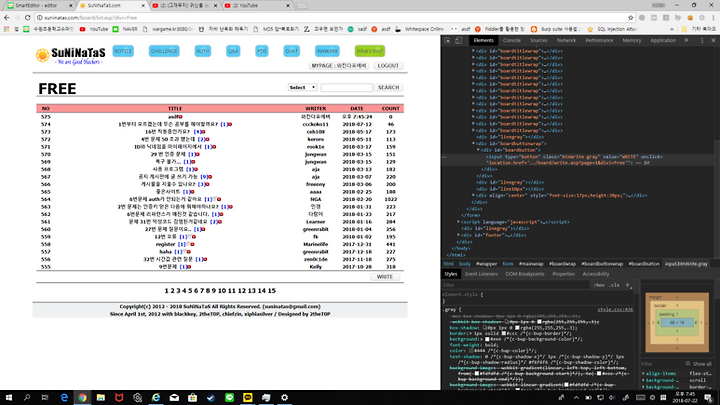Open the search Select dropdown
The height and width of the screenshot is (405, 720).
tap(302, 87)
